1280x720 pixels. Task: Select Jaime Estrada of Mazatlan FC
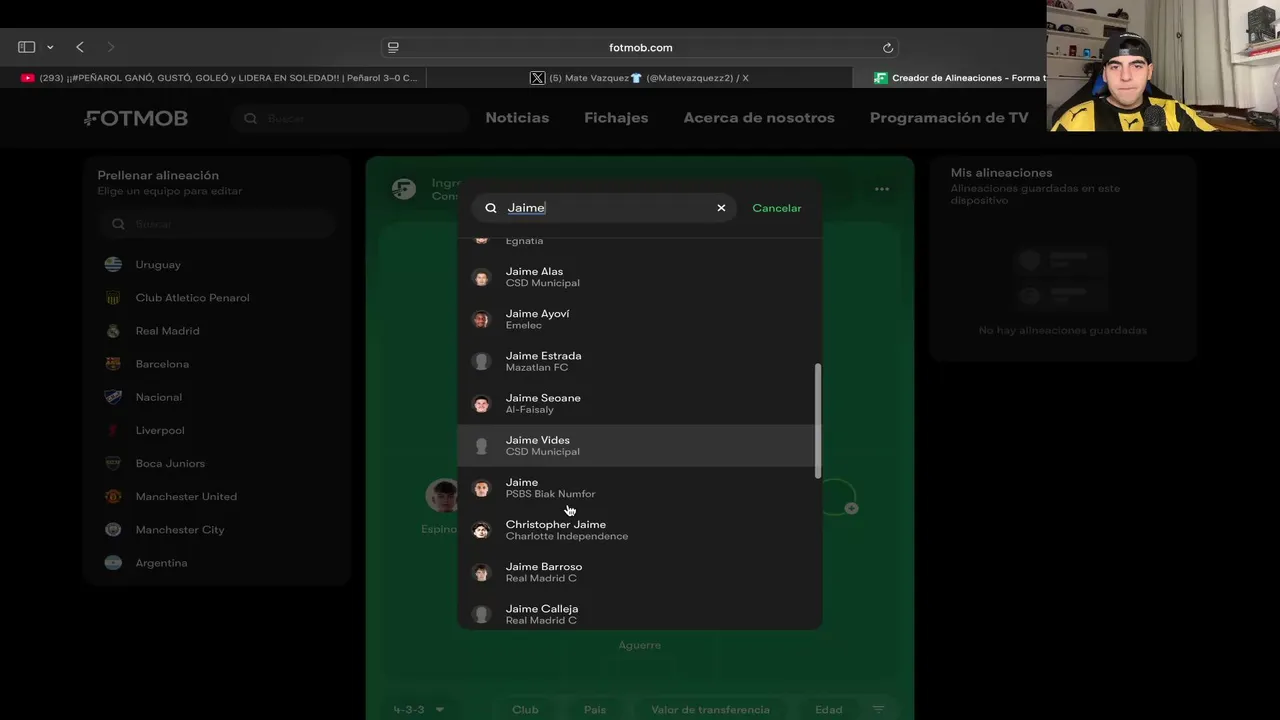pyautogui.click(x=640, y=361)
